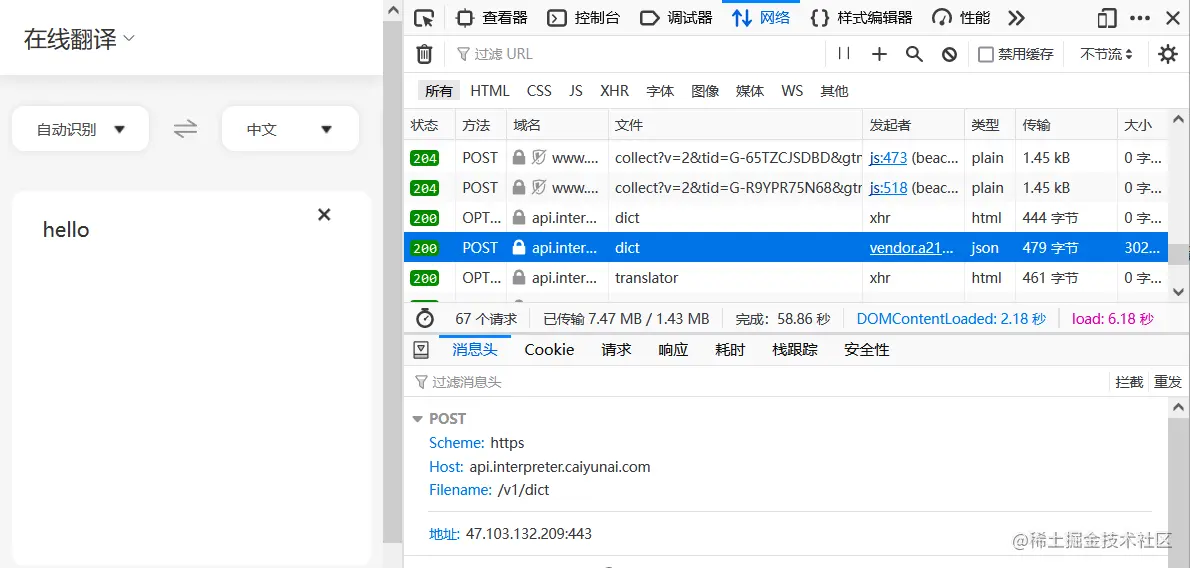This screenshot has width=1190, height=568.
Task: Open the 调试器 debugger tab
Action: (x=676, y=18)
